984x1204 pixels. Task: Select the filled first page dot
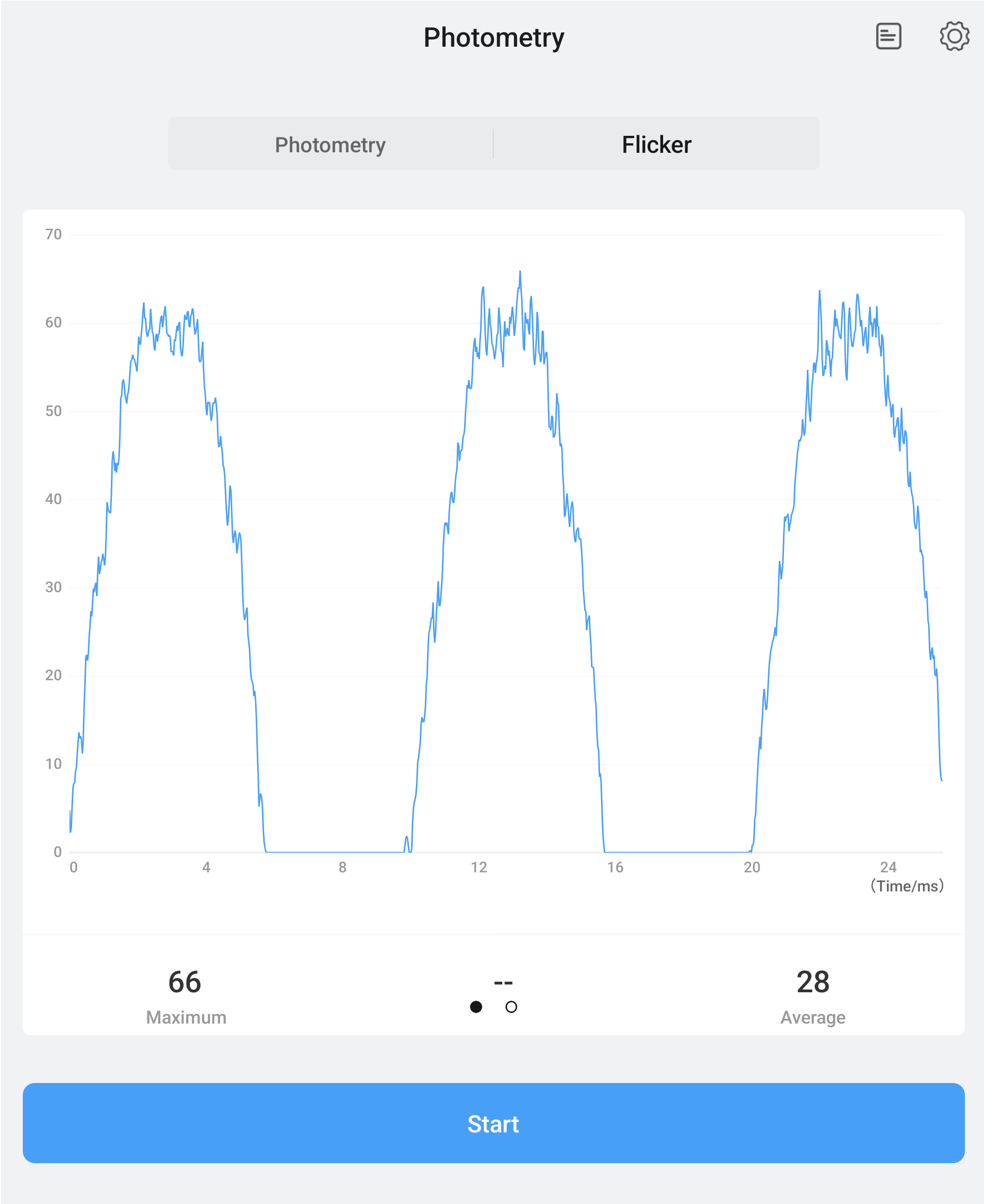pyautogui.click(x=476, y=1007)
